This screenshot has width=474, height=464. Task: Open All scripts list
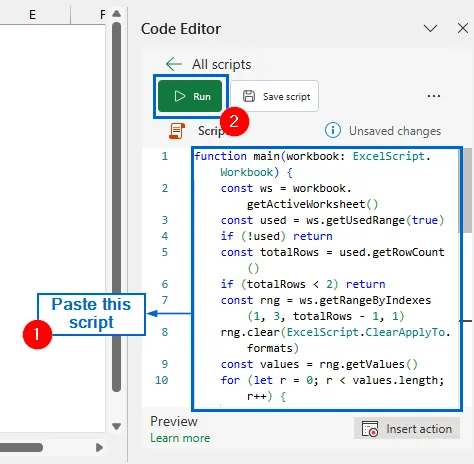tap(221, 64)
